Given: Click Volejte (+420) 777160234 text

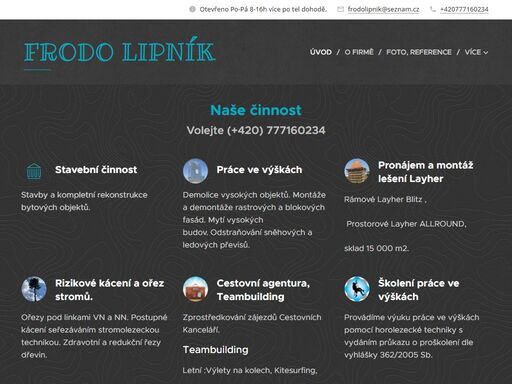Looking at the screenshot, I should tap(256, 130).
